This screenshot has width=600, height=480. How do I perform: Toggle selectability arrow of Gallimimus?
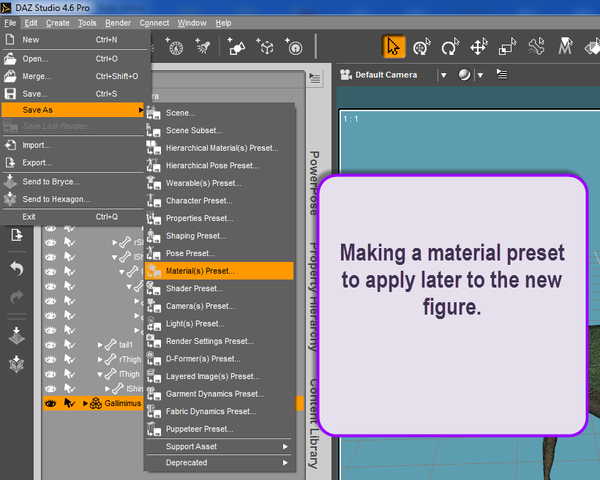(69, 403)
